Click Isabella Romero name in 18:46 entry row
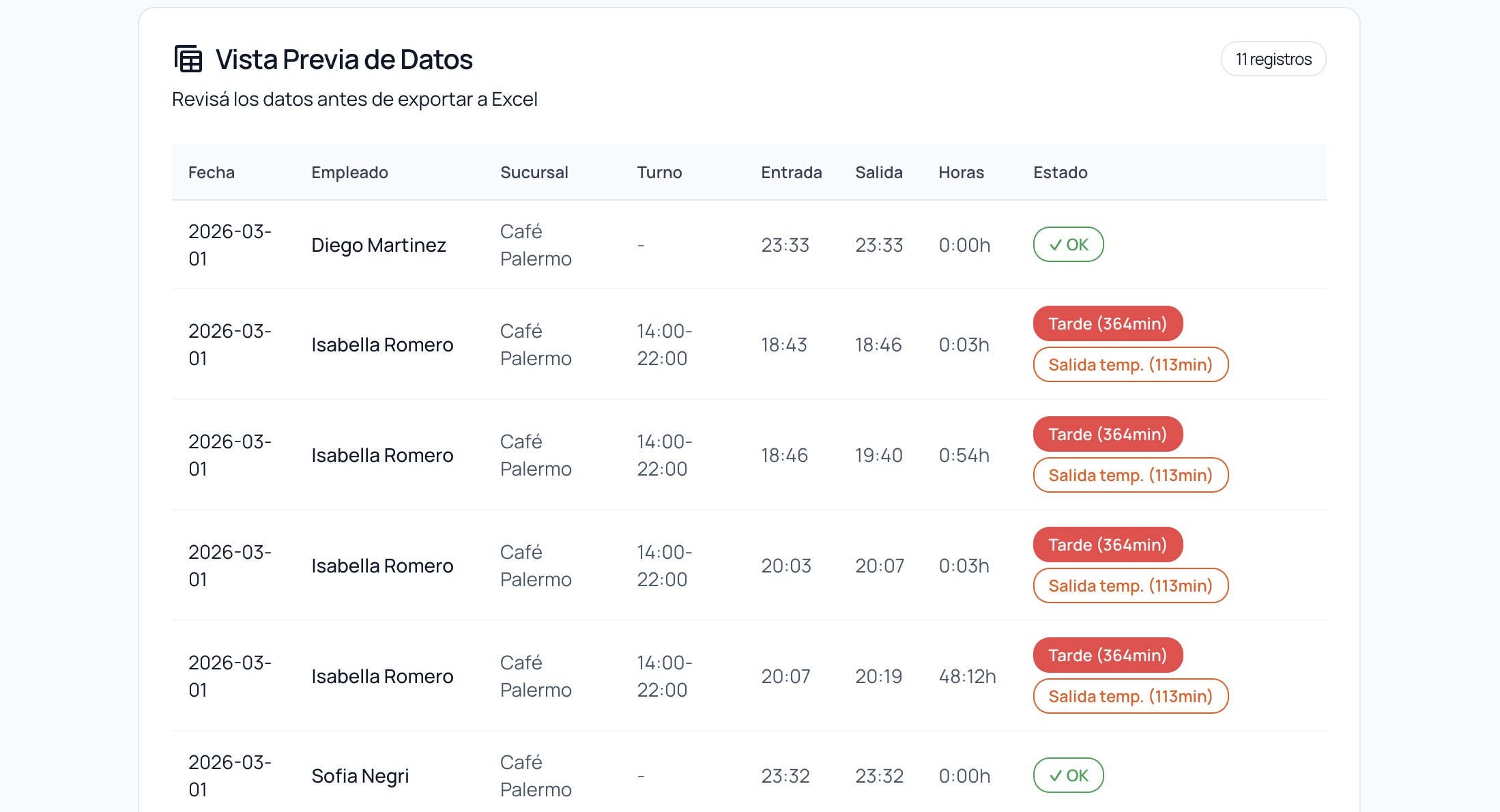Screen dimensions: 1500x812 point(382,455)
